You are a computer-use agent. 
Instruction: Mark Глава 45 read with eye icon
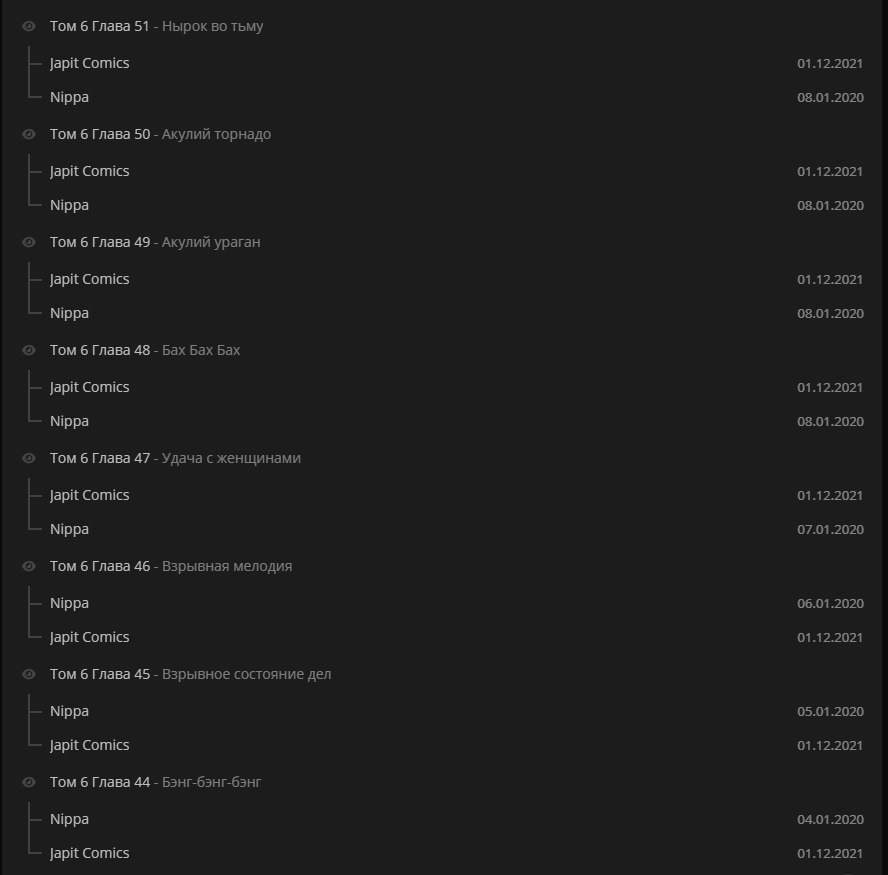(x=29, y=675)
